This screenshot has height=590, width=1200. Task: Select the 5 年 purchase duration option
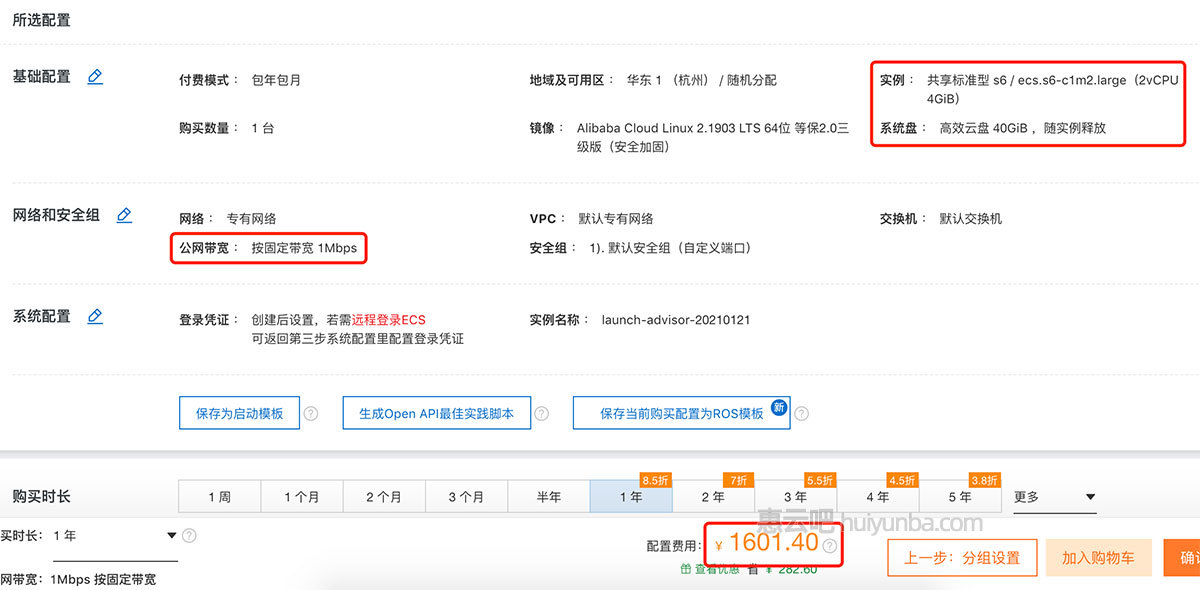pos(959,497)
